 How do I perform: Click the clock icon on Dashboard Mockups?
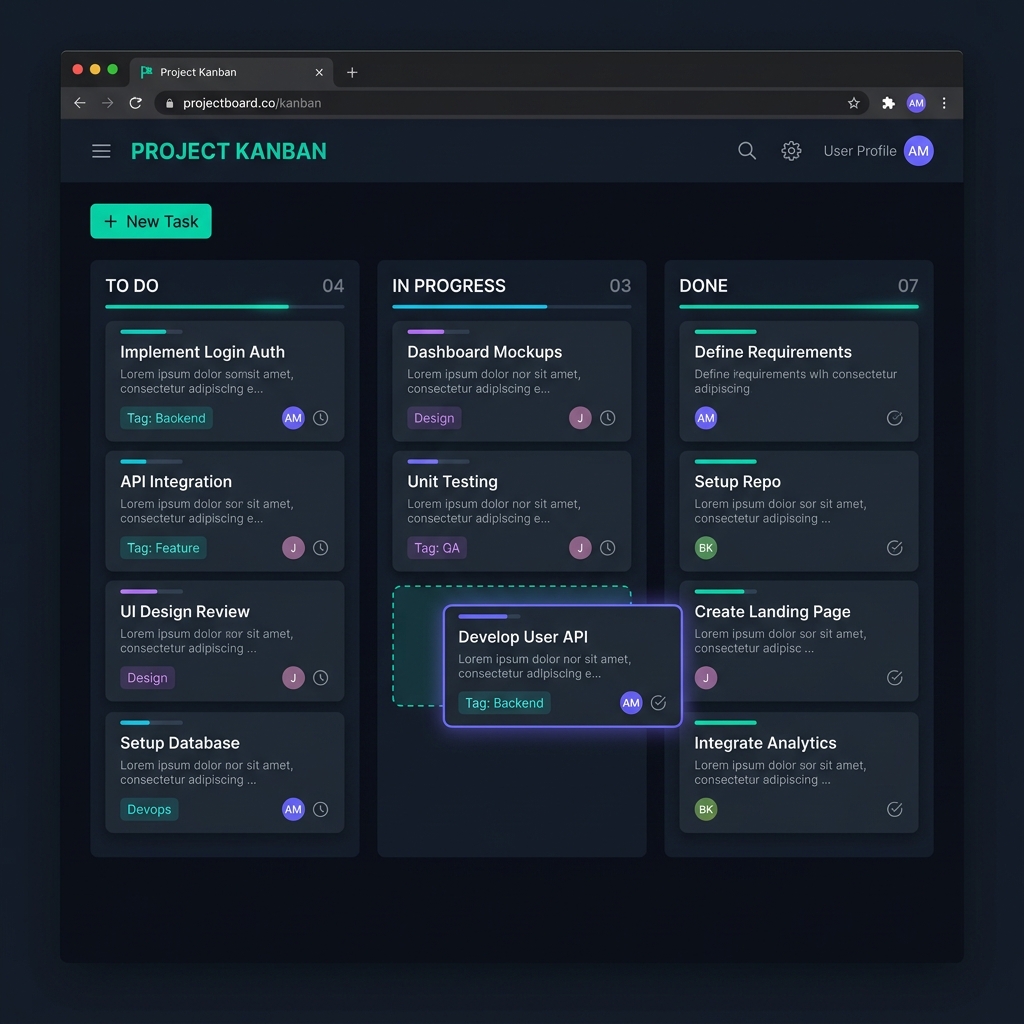(607, 418)
